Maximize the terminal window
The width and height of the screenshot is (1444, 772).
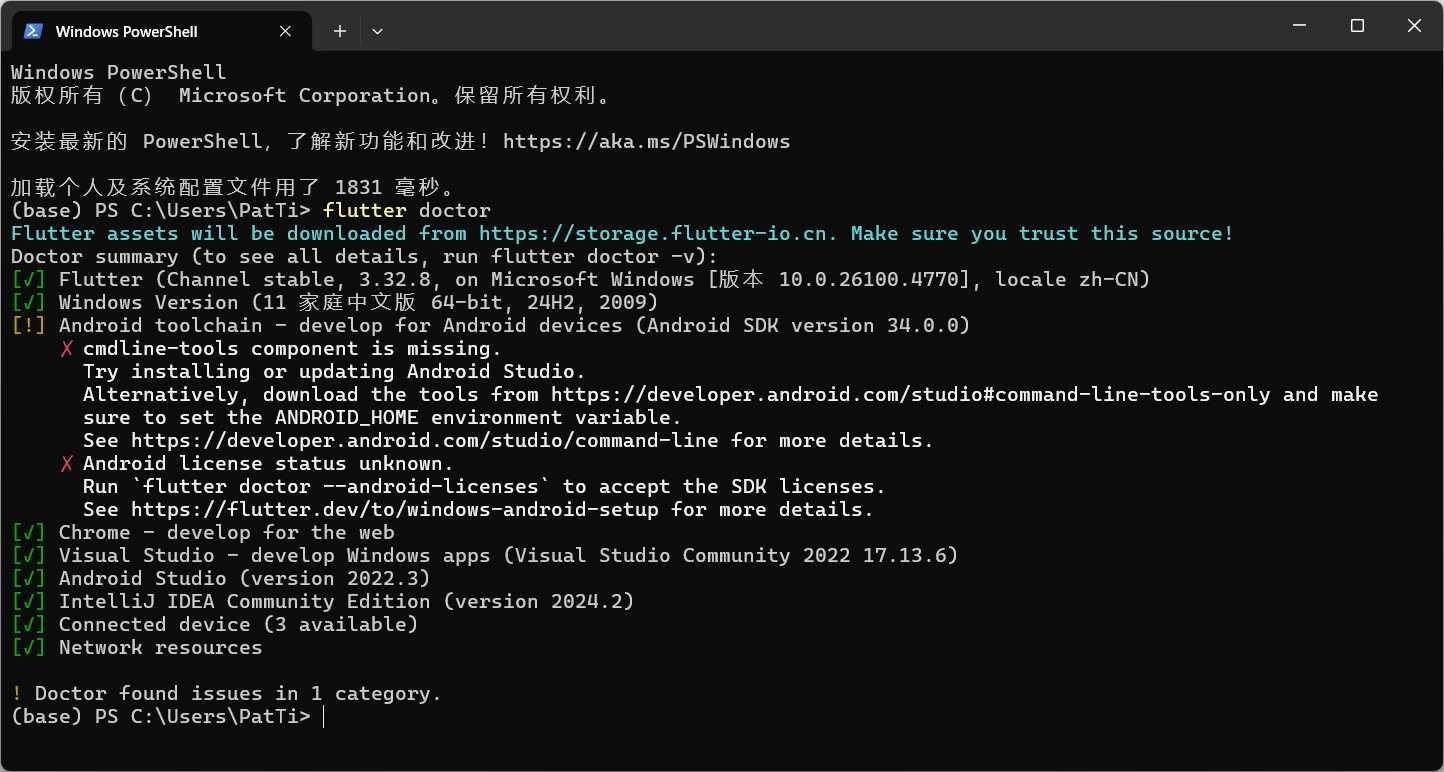(1357, 26)
